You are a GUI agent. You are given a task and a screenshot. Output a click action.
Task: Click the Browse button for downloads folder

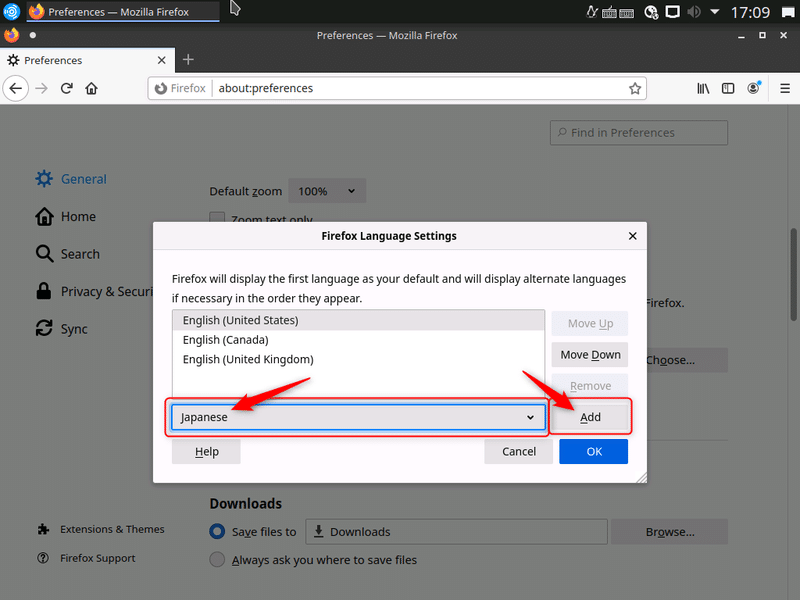[669, 532]
